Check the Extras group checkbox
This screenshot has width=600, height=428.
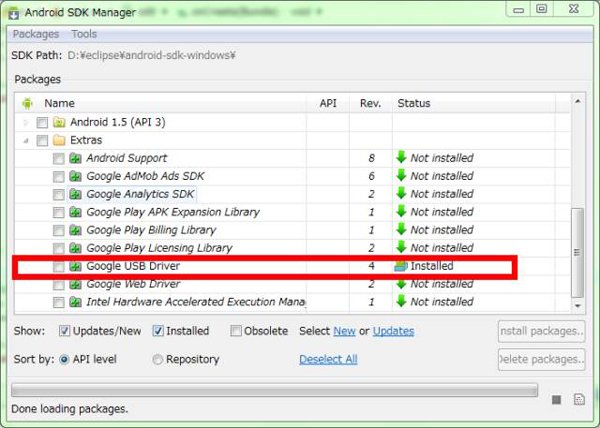(x=42, y=141)
